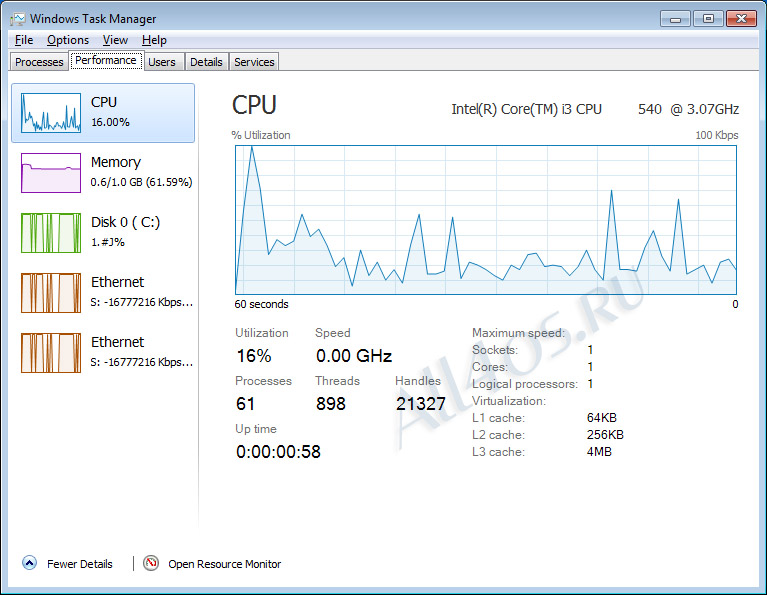Click the Resource Monitor gauge icon
Image resolution: width=767 pixels, height=595 pixels.
click(151, 563)
